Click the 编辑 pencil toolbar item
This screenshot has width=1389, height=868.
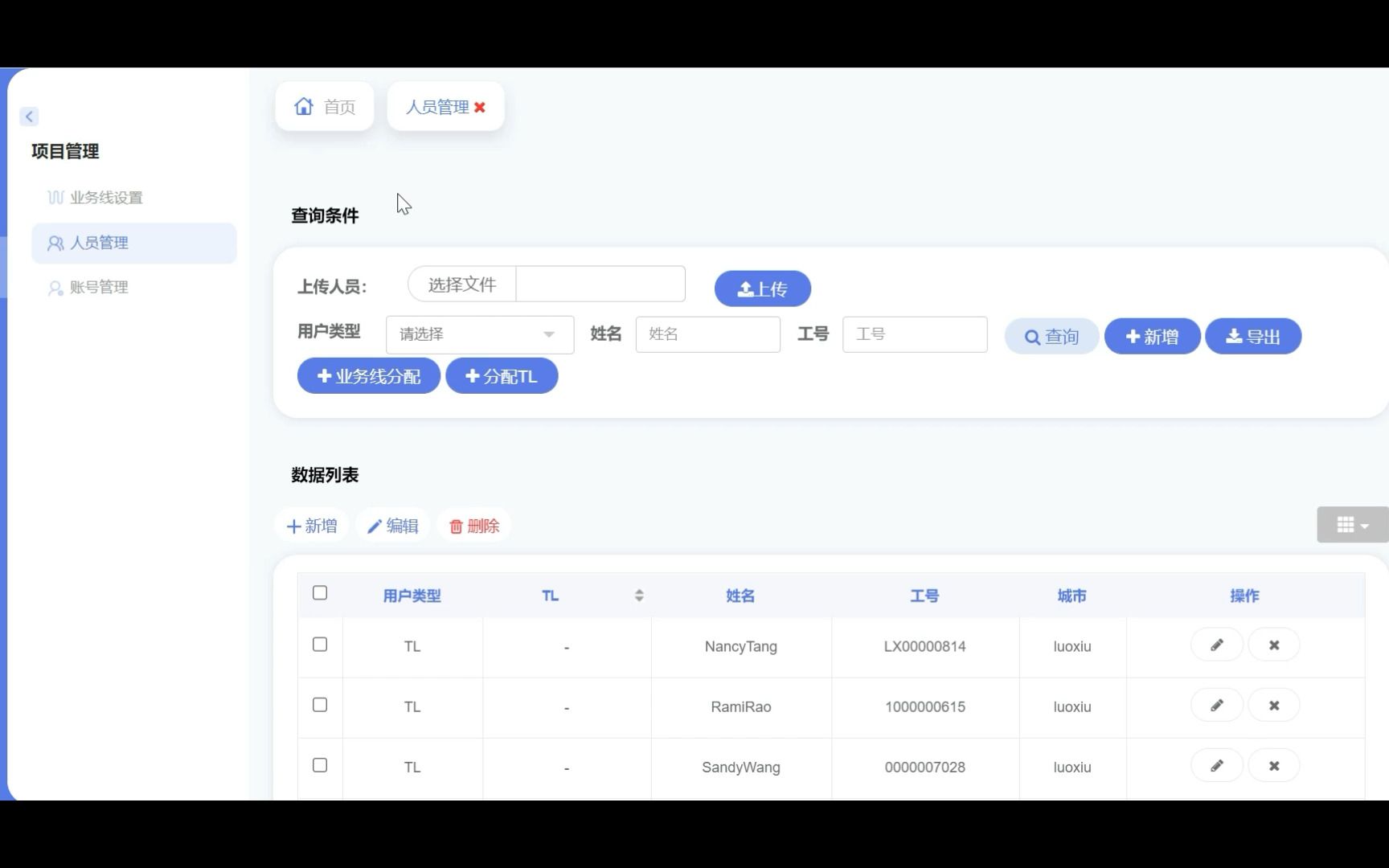point(393,526)
